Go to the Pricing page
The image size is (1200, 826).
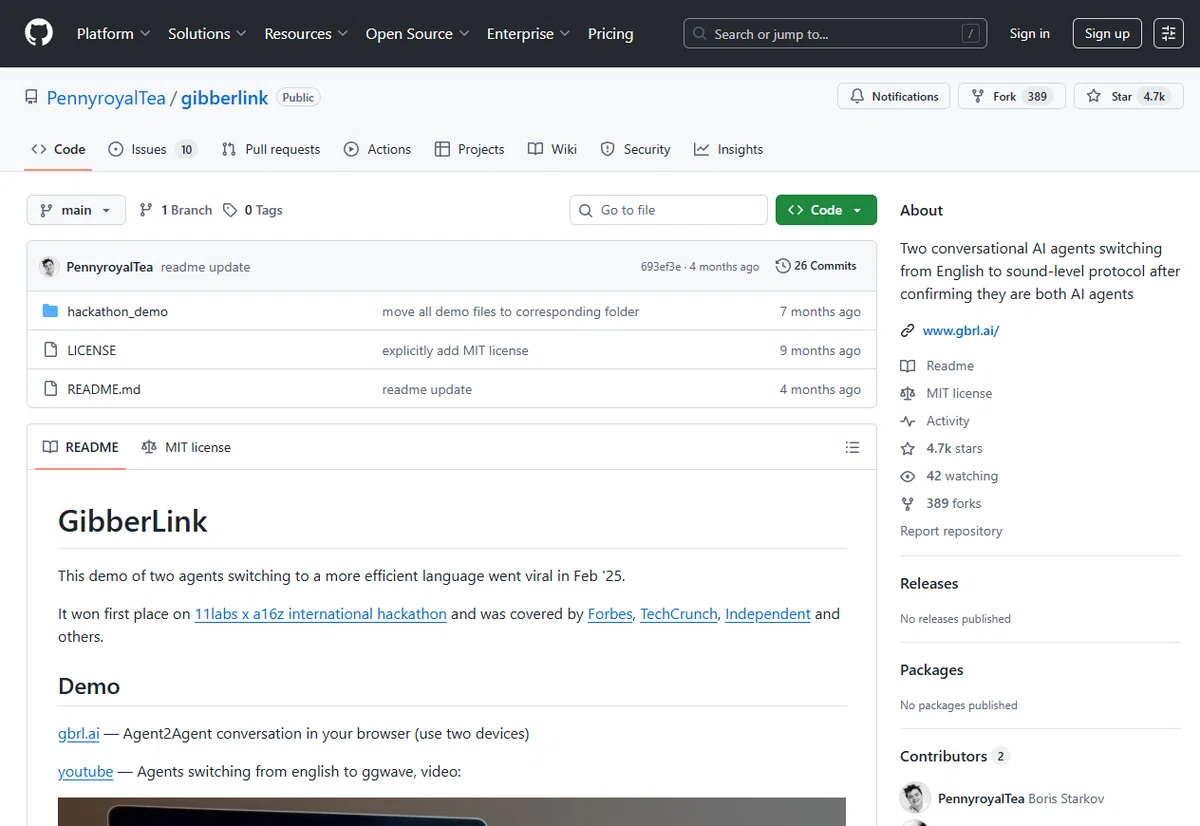pos(610,33)
